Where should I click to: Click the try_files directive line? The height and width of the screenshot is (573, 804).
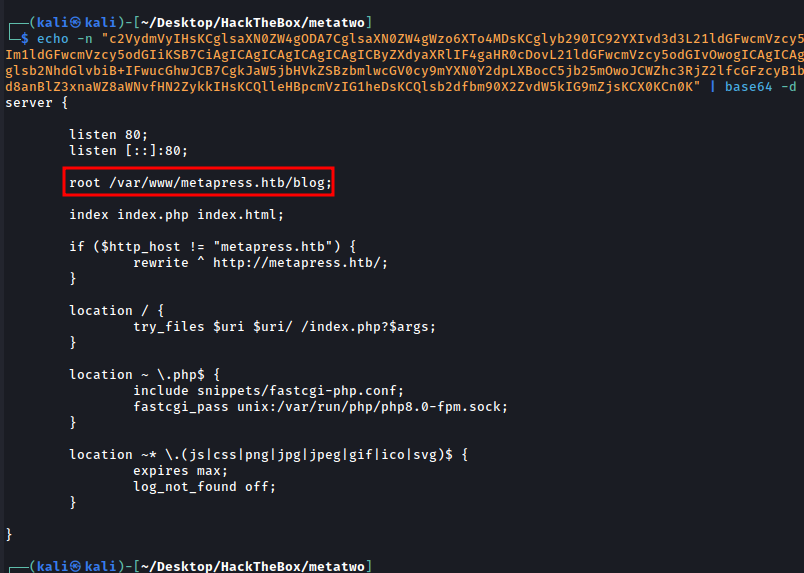pyautogui.click(x=285, y=326)
